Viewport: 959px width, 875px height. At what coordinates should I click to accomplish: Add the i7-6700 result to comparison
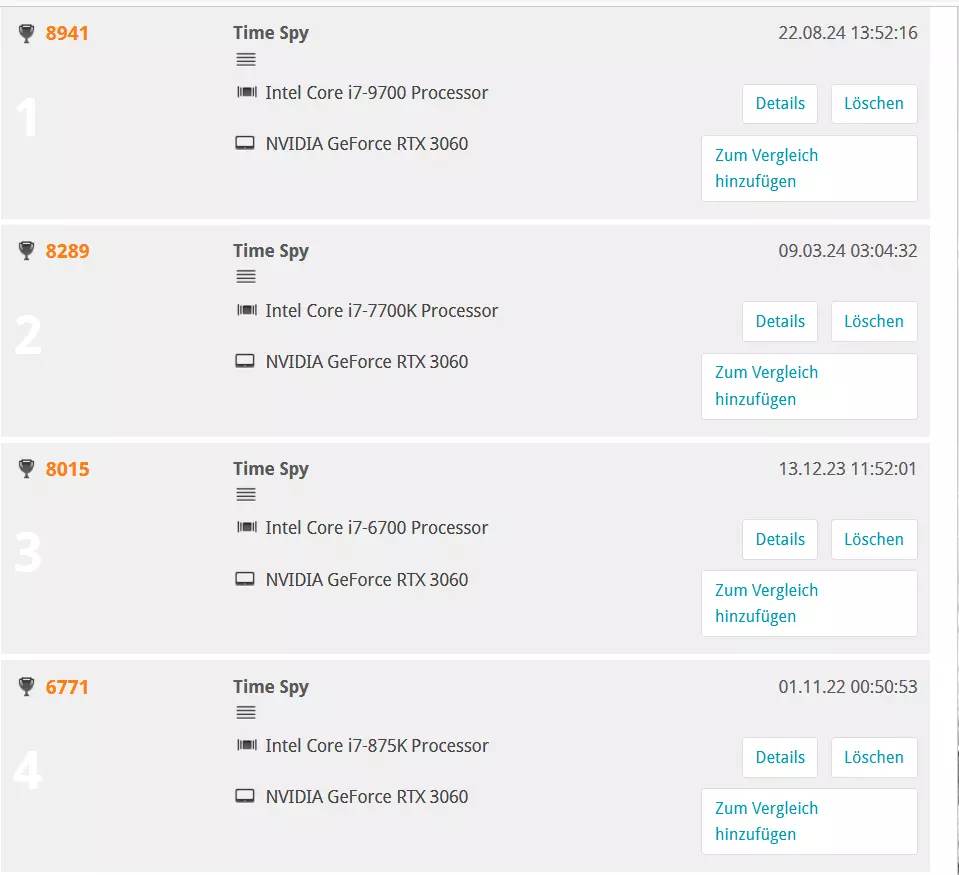809,604
